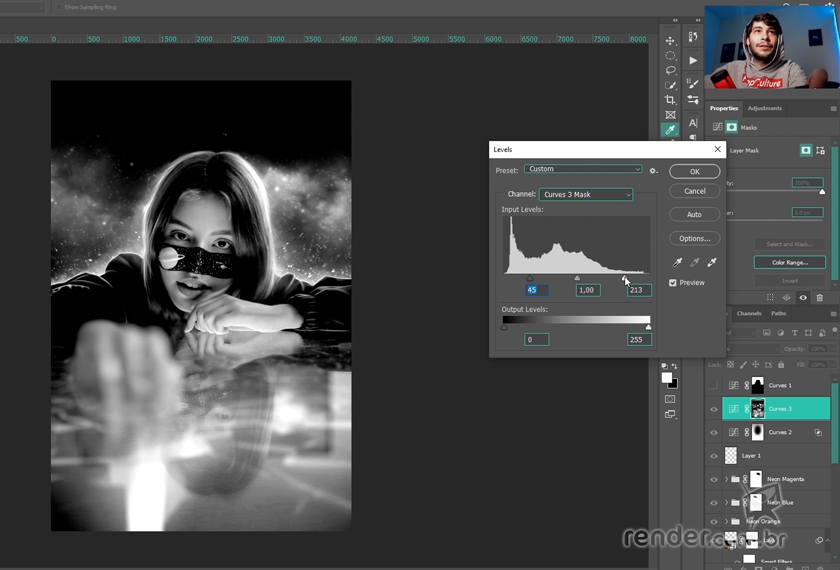Select the Move tool

coord(670,41)
